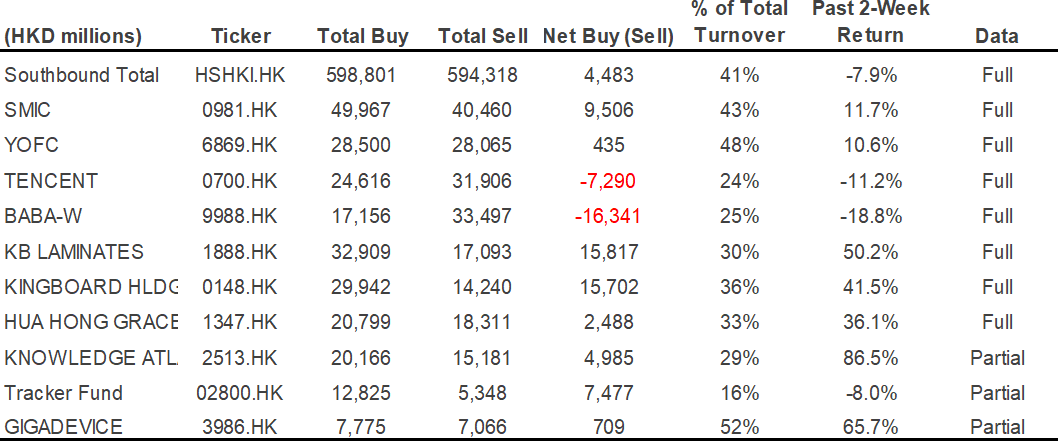Click the Ticker column header
Image resolution: width=1058 pixels, height=444 pixels.
tap(240, 36)
